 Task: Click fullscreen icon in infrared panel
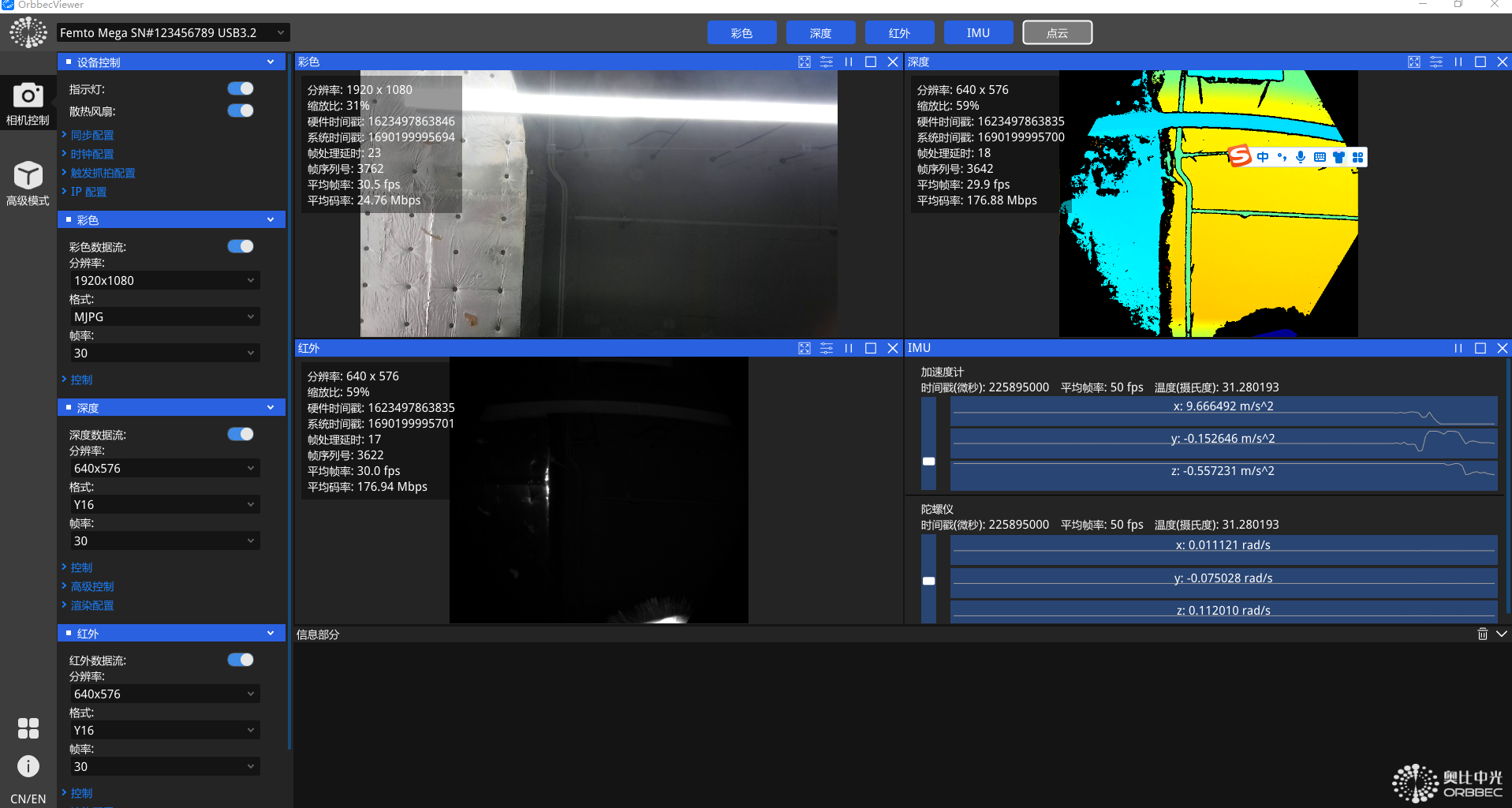click(x=805, y=348)
